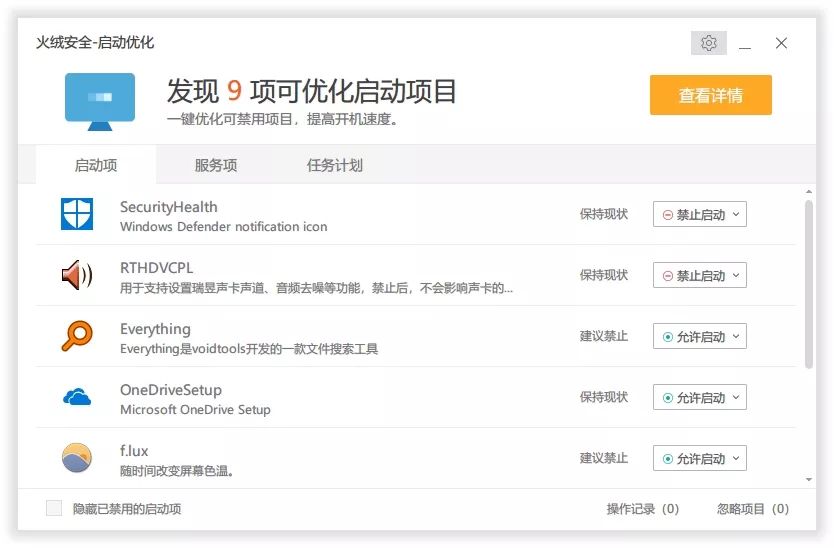Select the OneDriveSetup entry name
This screenshot has width=834, height=548.
(171, 390)
